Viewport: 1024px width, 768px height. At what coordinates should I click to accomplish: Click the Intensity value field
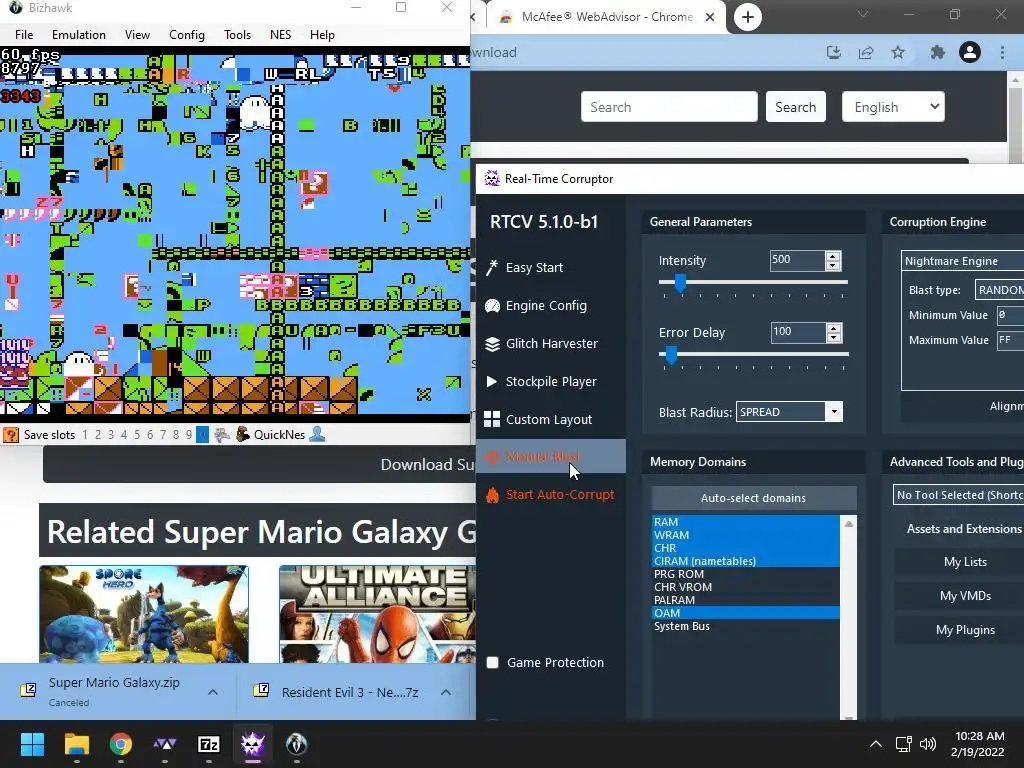(x=796, y=261)
